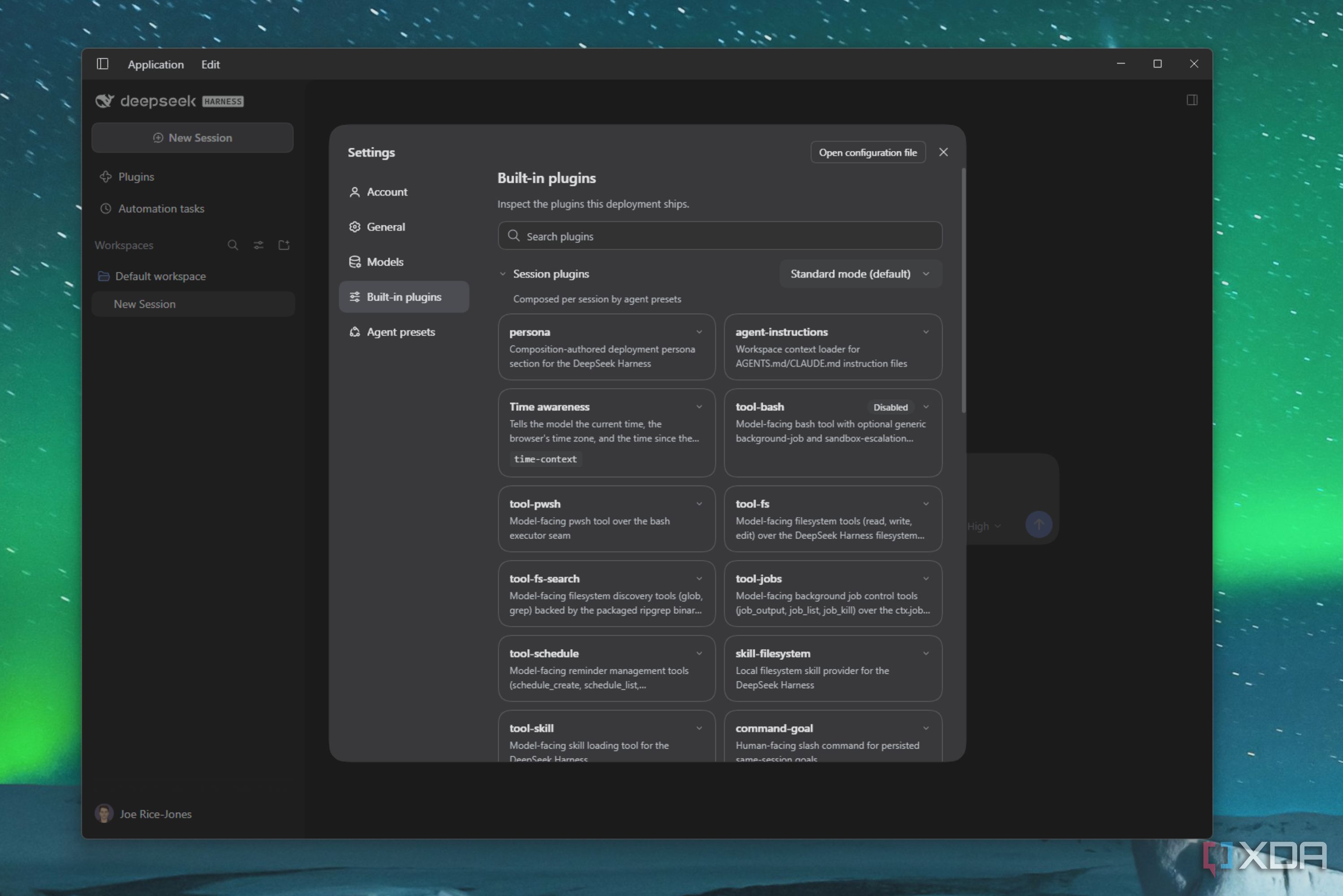Expand the Time awareness plugin card
Screen dimensions: 1343x896
tap(699, 407)
